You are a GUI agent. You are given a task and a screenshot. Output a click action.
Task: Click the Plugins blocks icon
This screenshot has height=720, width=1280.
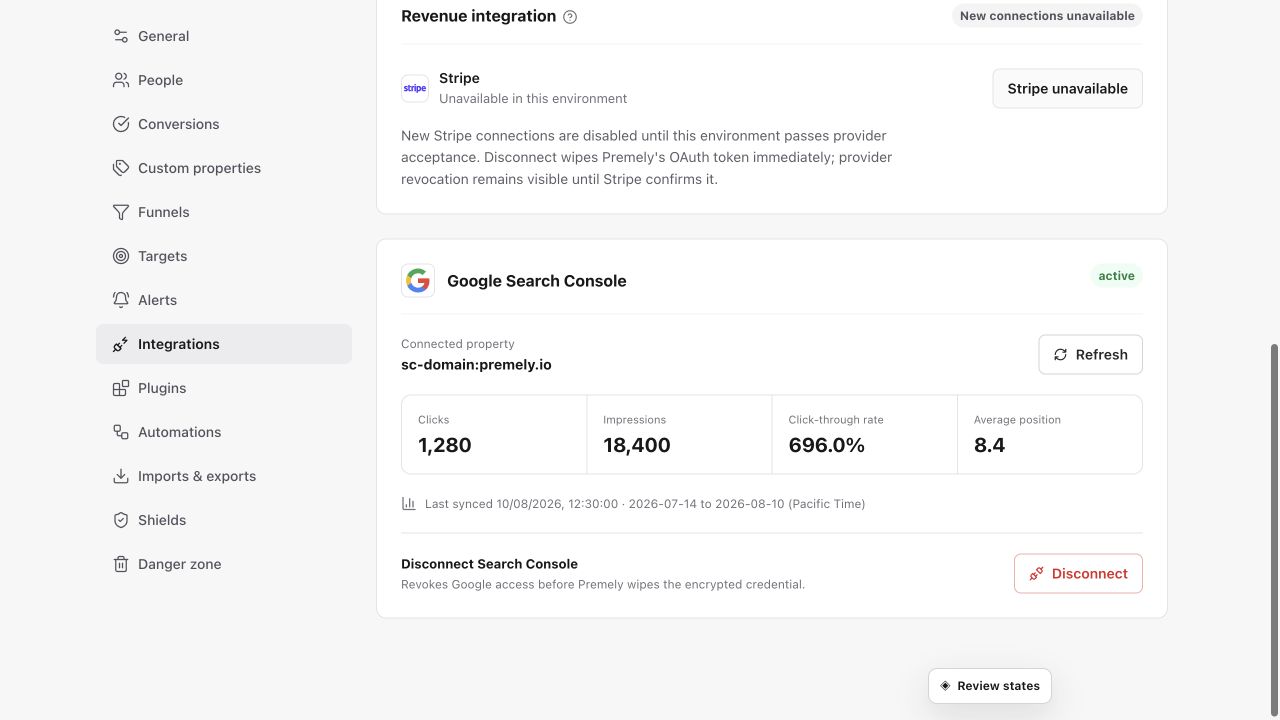(121, 388)
